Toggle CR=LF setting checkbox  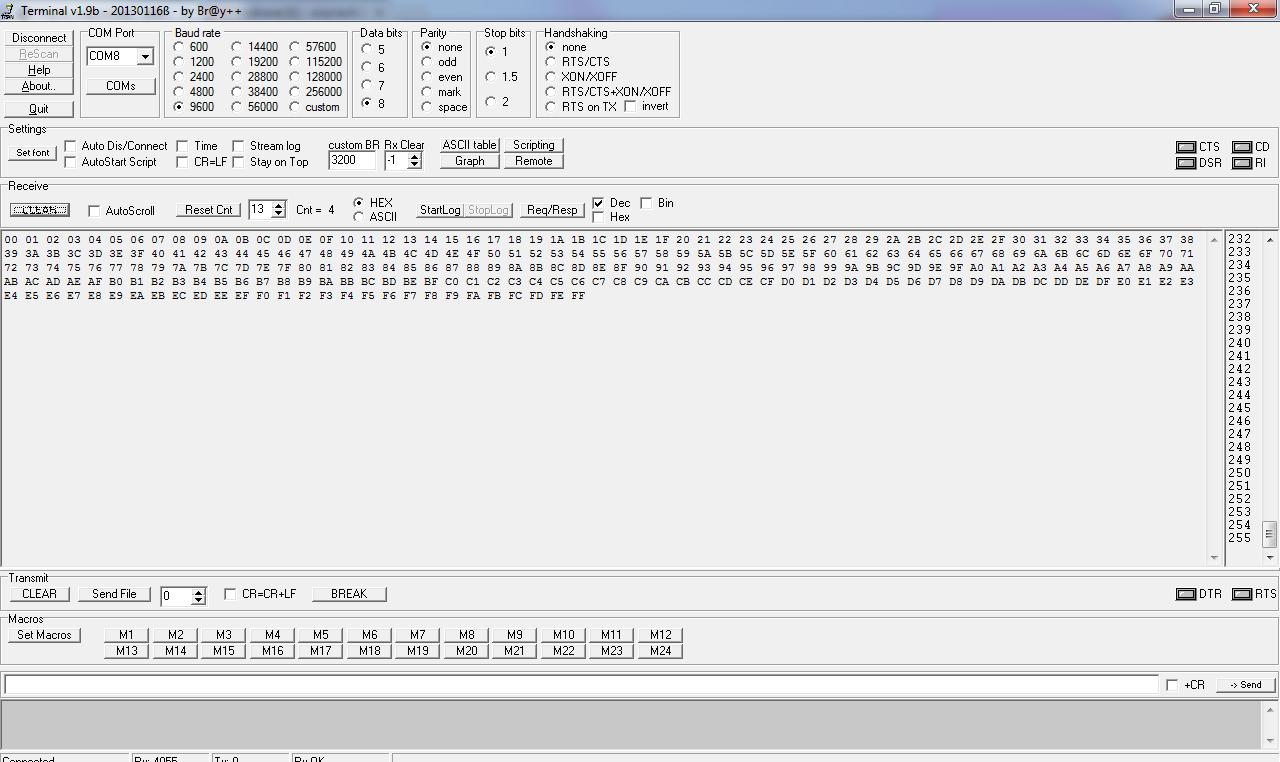click(x=182, y=162)
